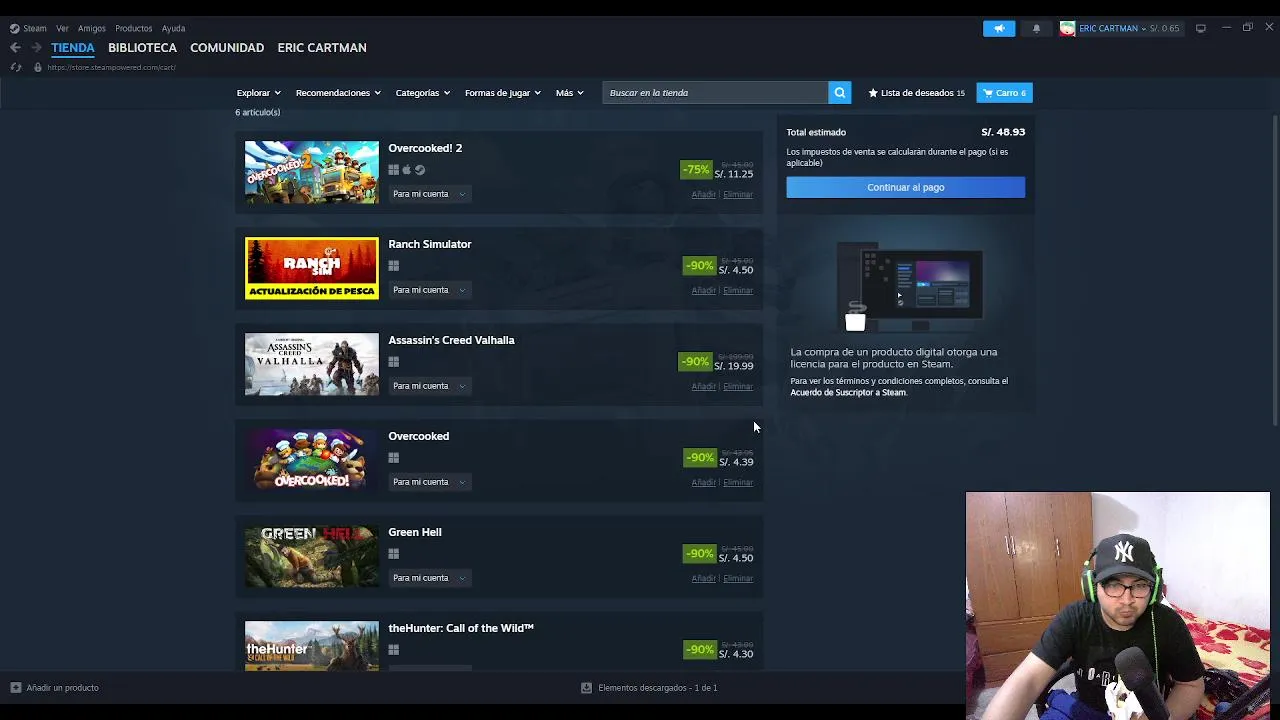Click the Windows icon under Green Hell
The height and width of the screenshot is (720, 1280).
tap(394, 554)
